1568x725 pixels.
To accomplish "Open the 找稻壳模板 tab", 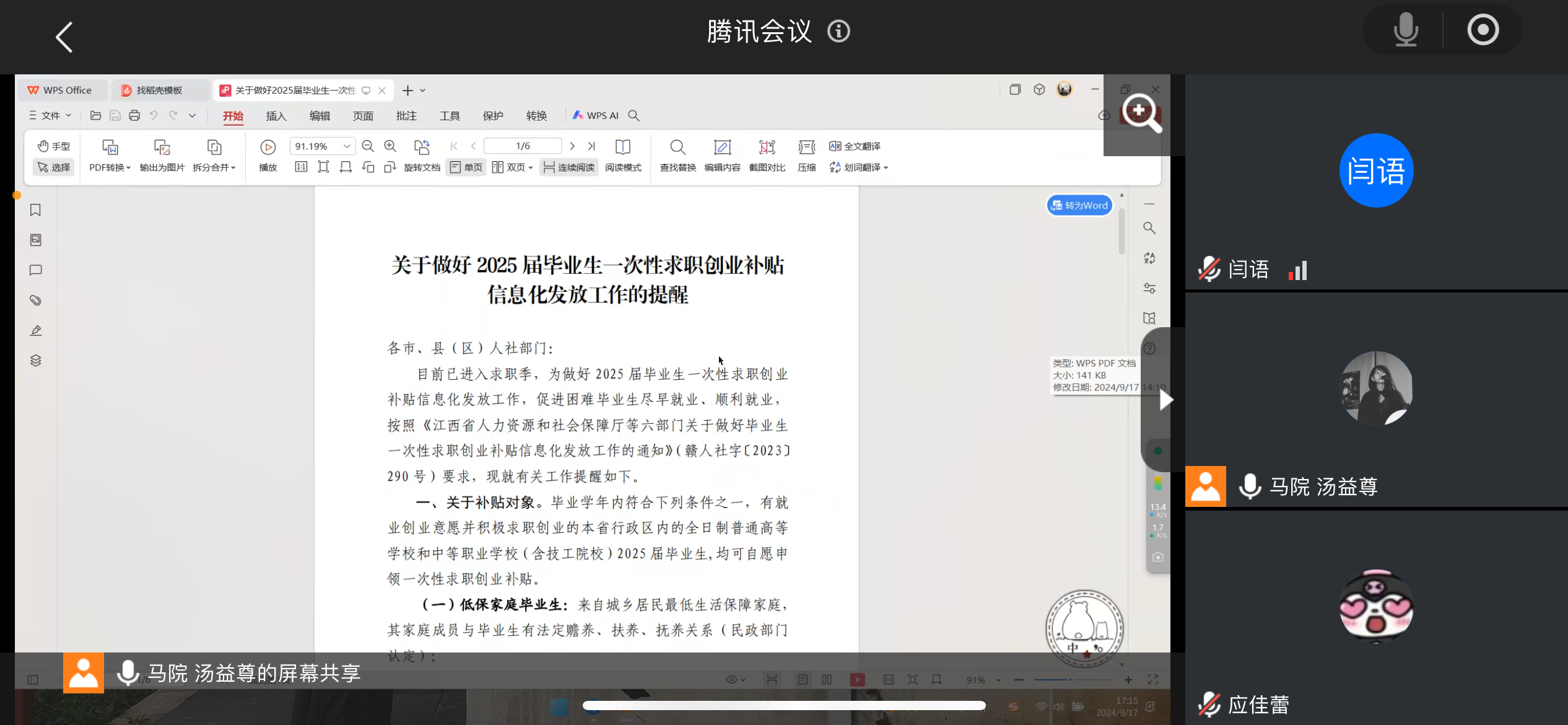I will [x=159, y=90].
